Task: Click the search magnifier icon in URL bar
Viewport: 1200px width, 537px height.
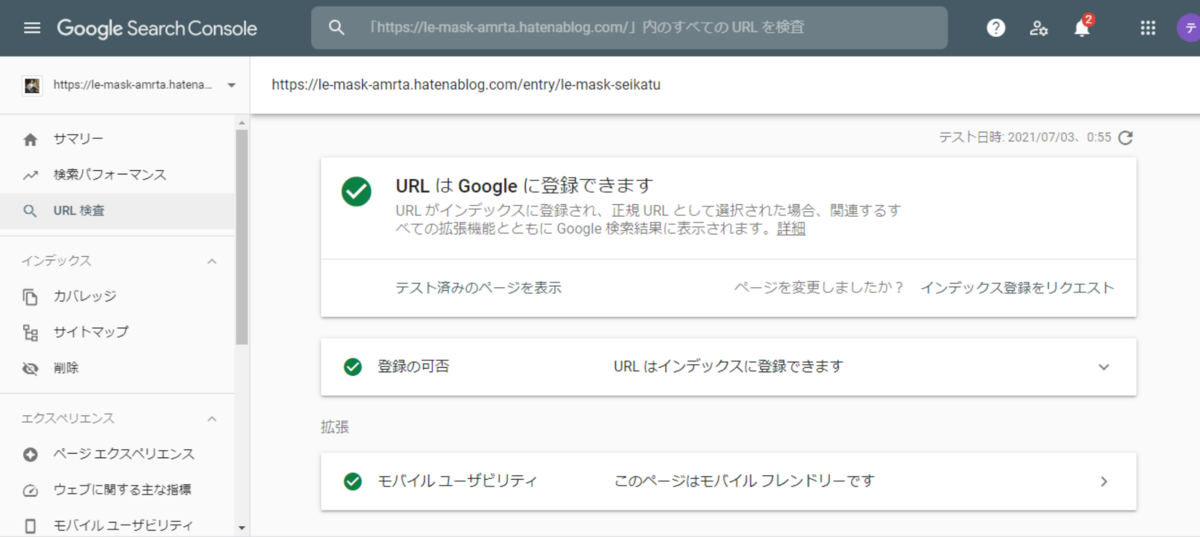Action: click(337, 28)
